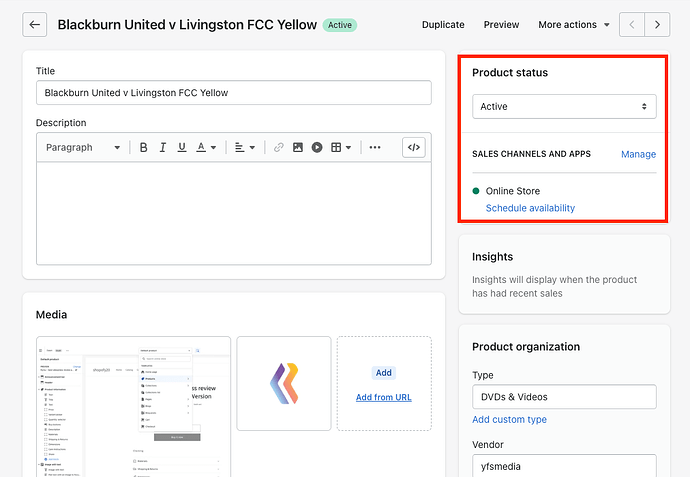Viewport: 690px width, 477px height.
Task: Insert a video in the description
Action: pyautogui.click(x=317, y=148)
